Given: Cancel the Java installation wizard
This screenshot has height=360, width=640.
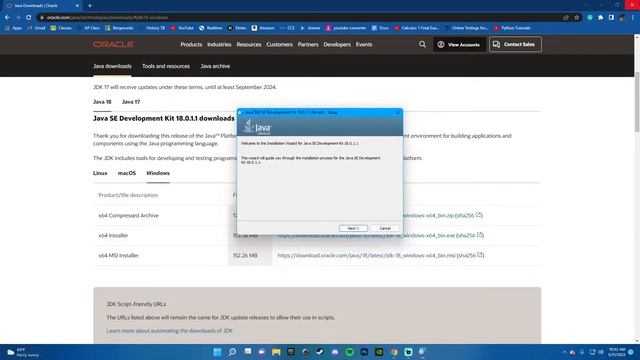Looking at the screenshot, I should [x=385, y=228].
